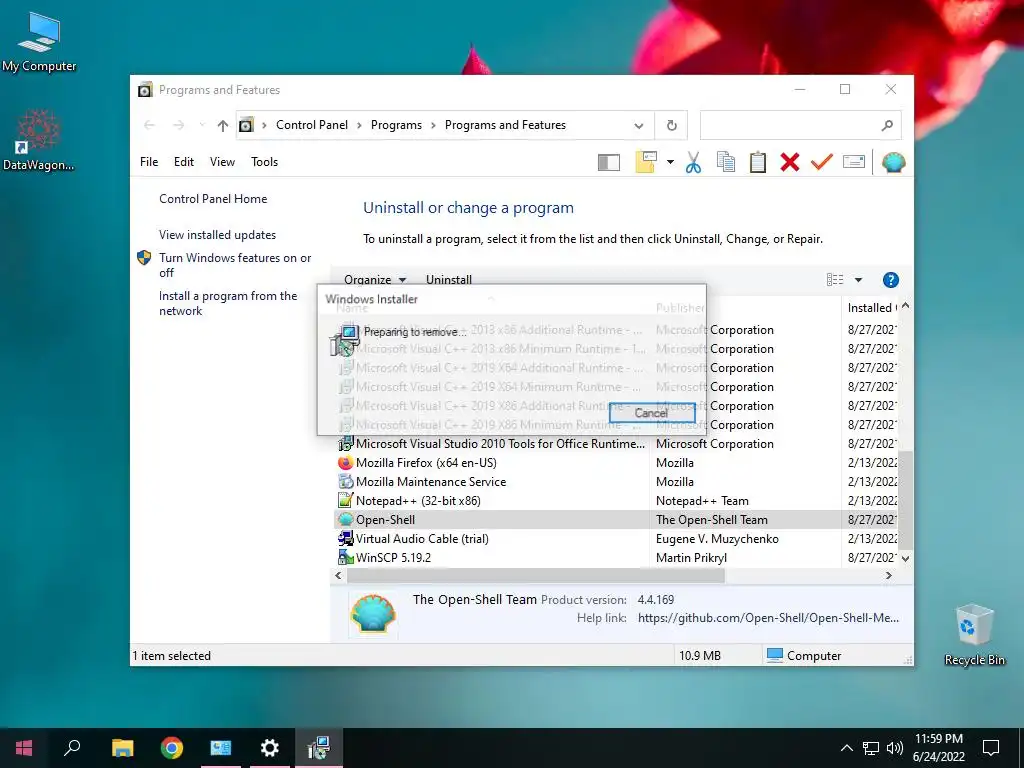The image size is (1024, 768).
Task: Open the Edit menu
Action: [x=184, y=162]
